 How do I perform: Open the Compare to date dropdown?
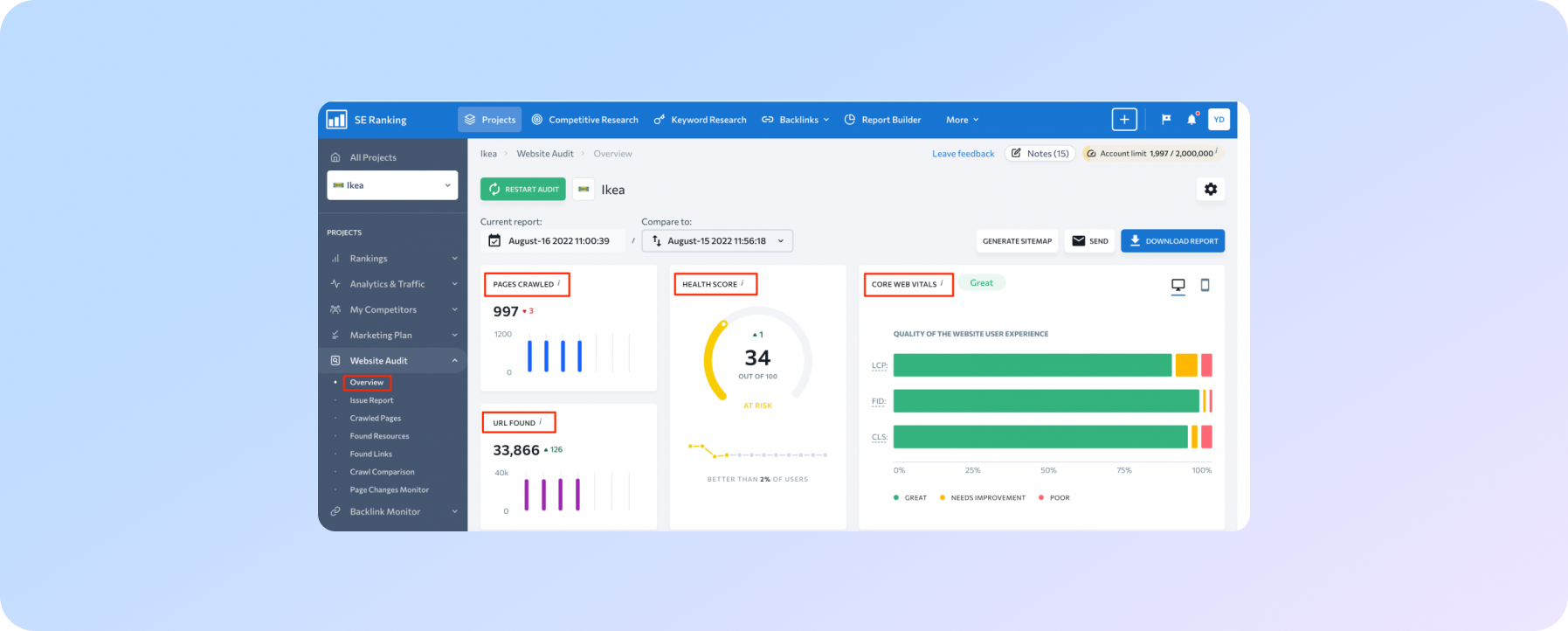pos(717,241)
